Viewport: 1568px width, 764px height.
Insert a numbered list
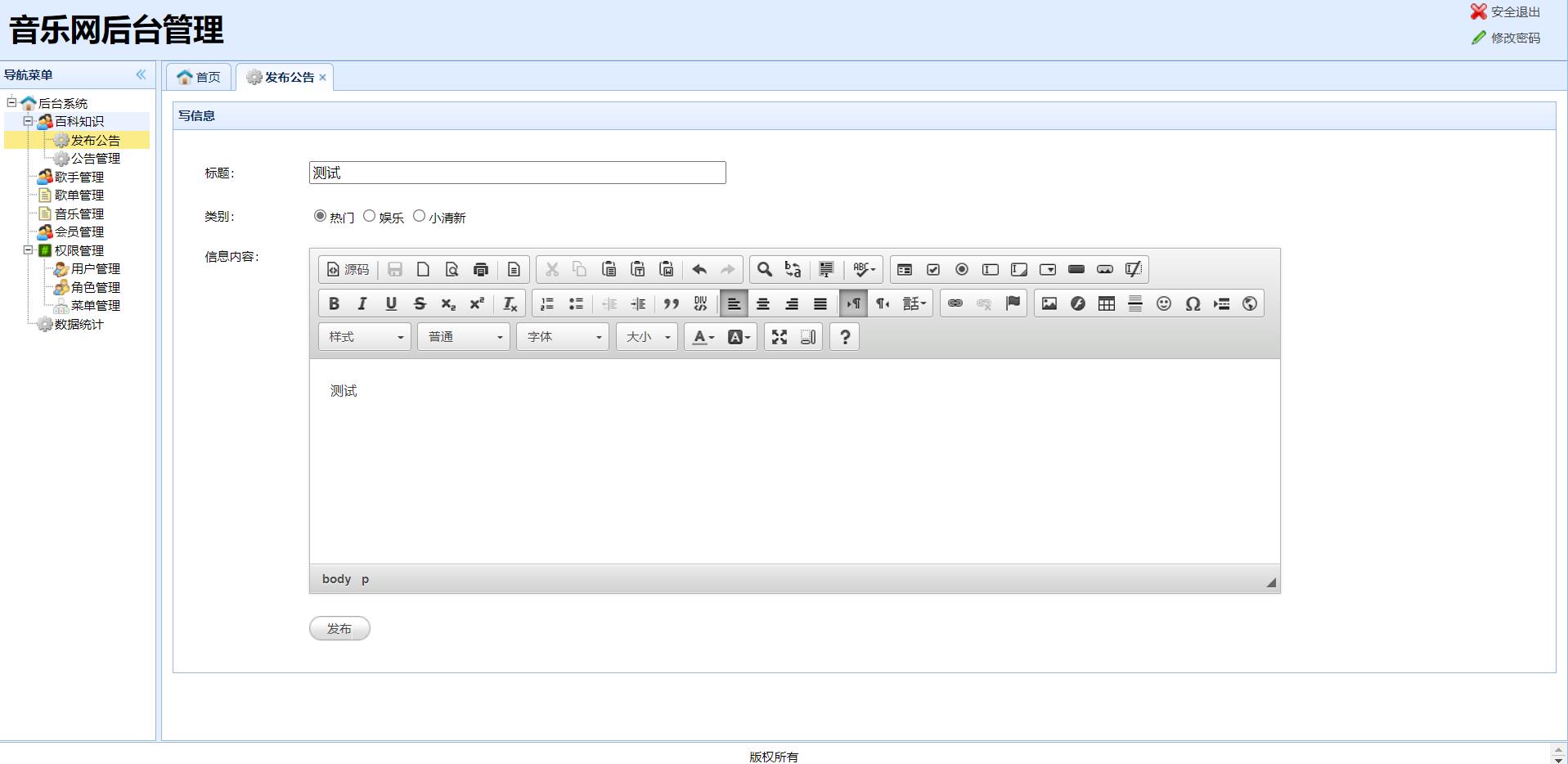tap(547, 303)
